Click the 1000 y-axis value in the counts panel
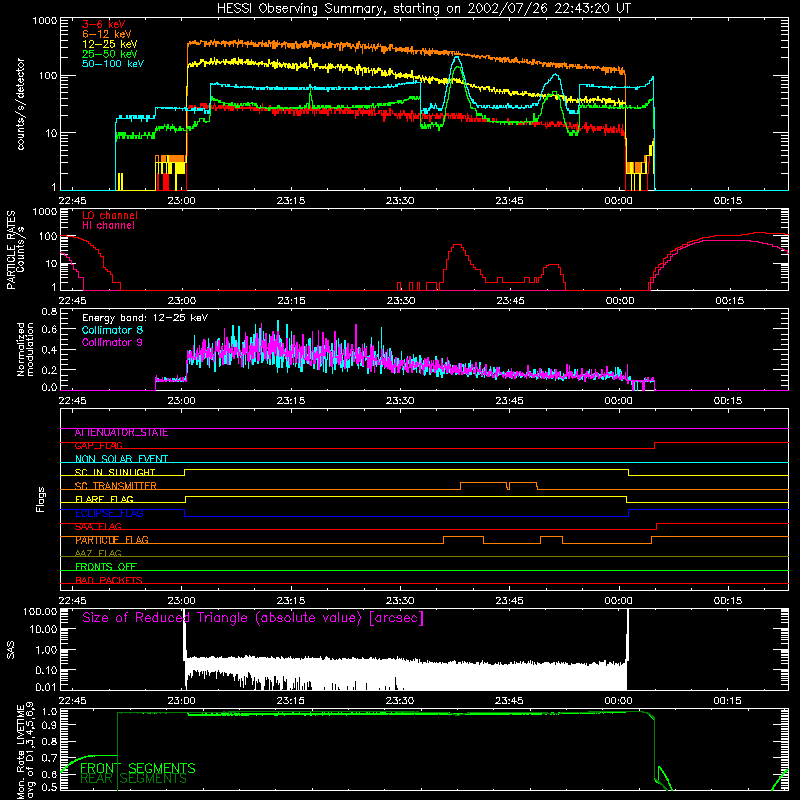 click(x=45, y=21)
